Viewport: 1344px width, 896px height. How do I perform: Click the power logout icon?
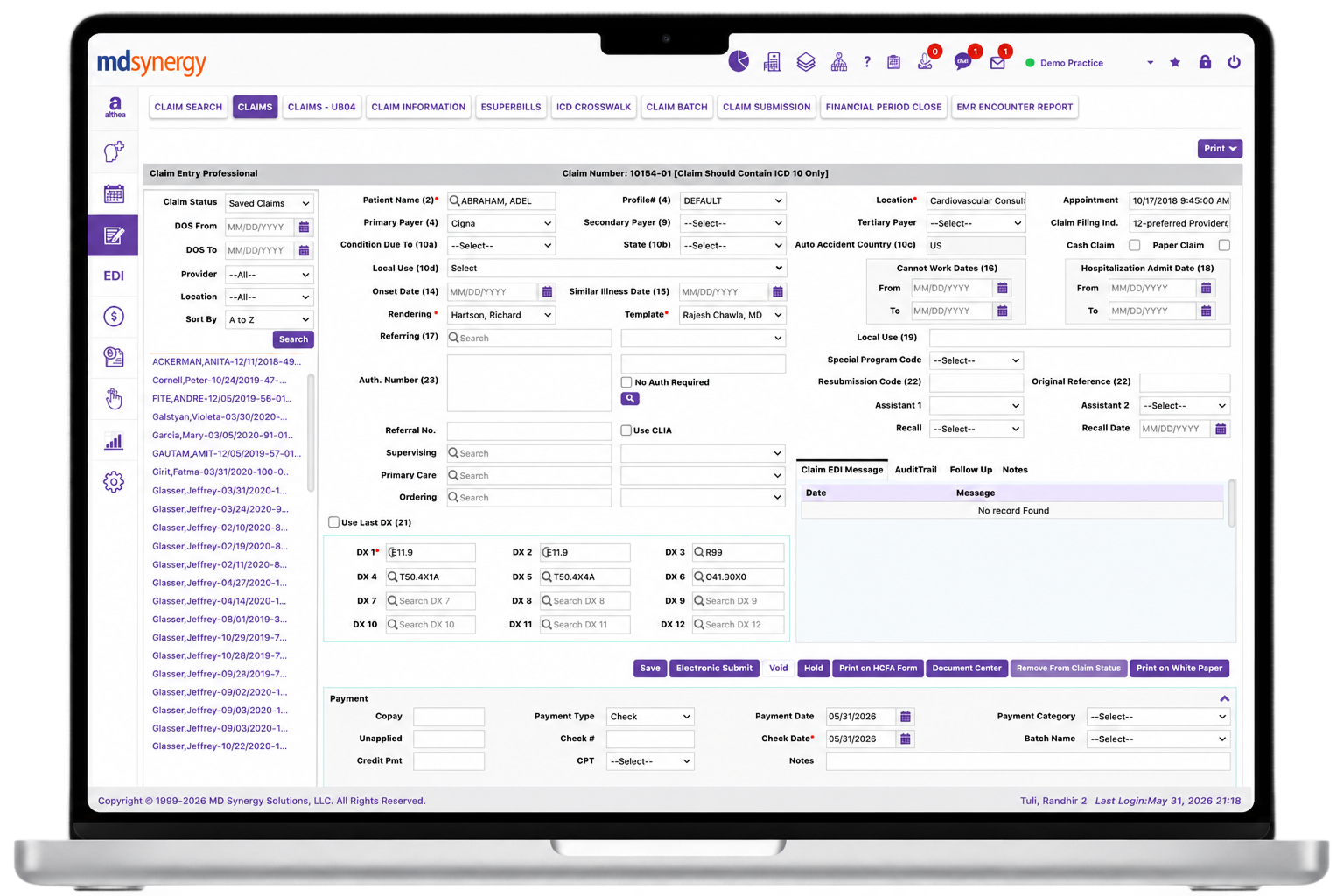tap(1234, 62)
